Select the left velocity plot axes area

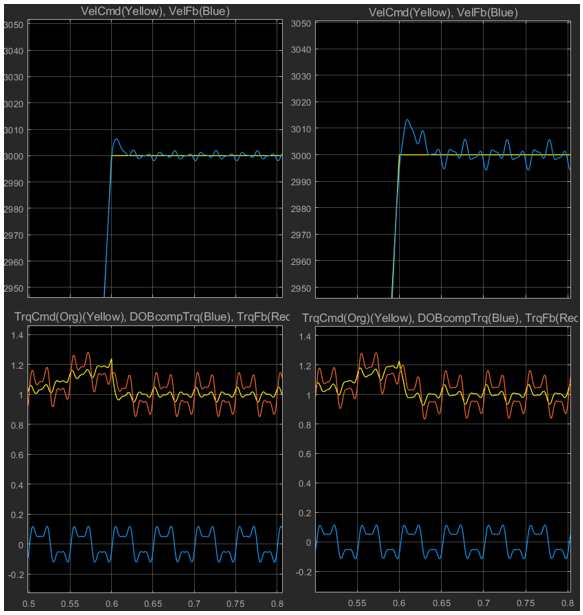pos(155,159)
